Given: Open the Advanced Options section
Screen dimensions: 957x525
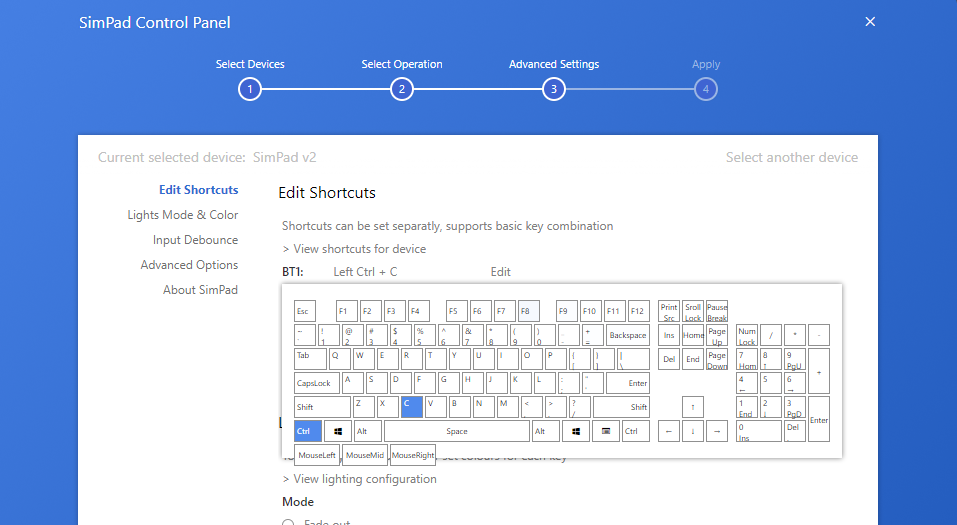Looking at the screenshot, I should (189, 265).
